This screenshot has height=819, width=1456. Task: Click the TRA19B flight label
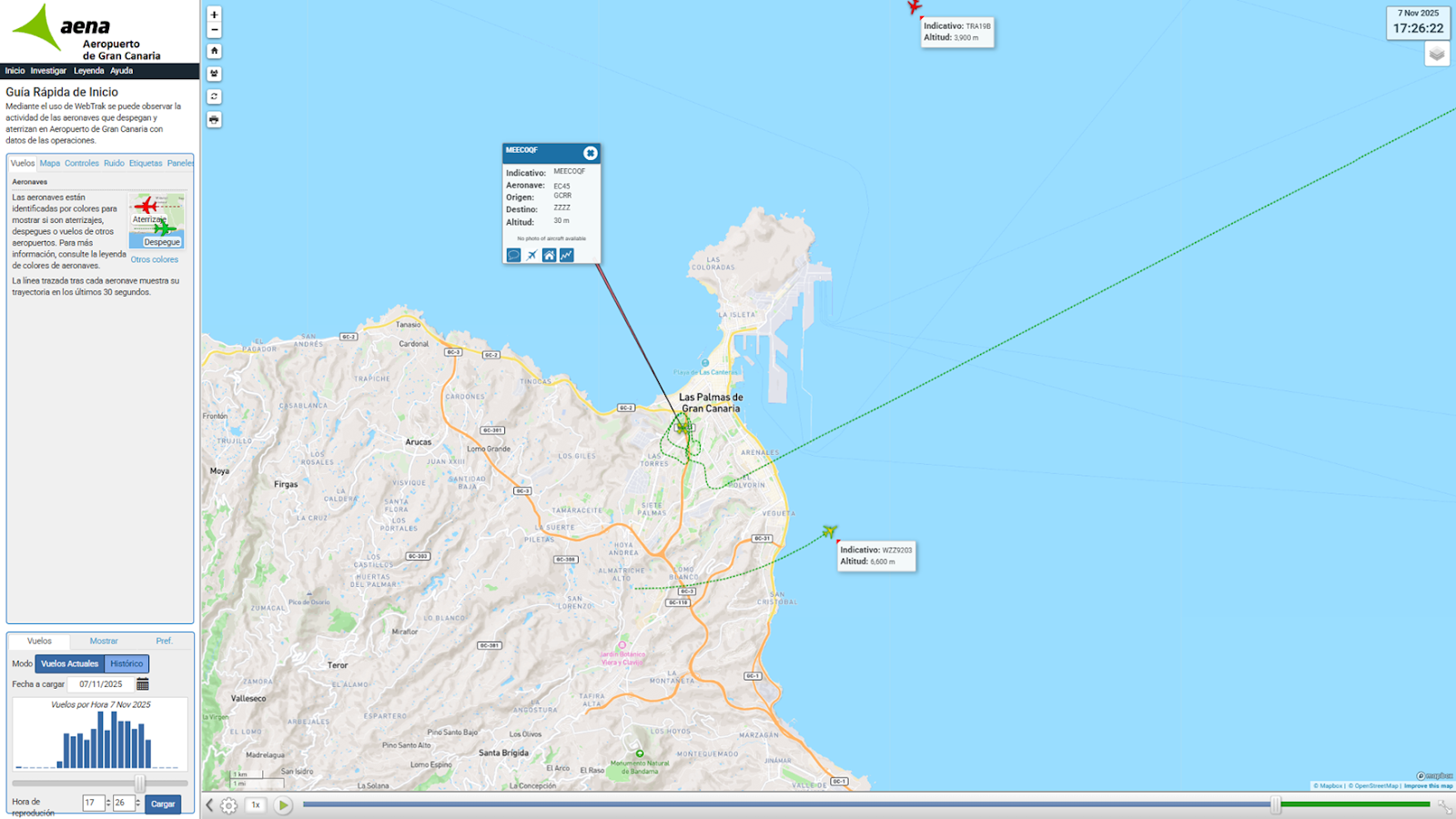point(957,32)
